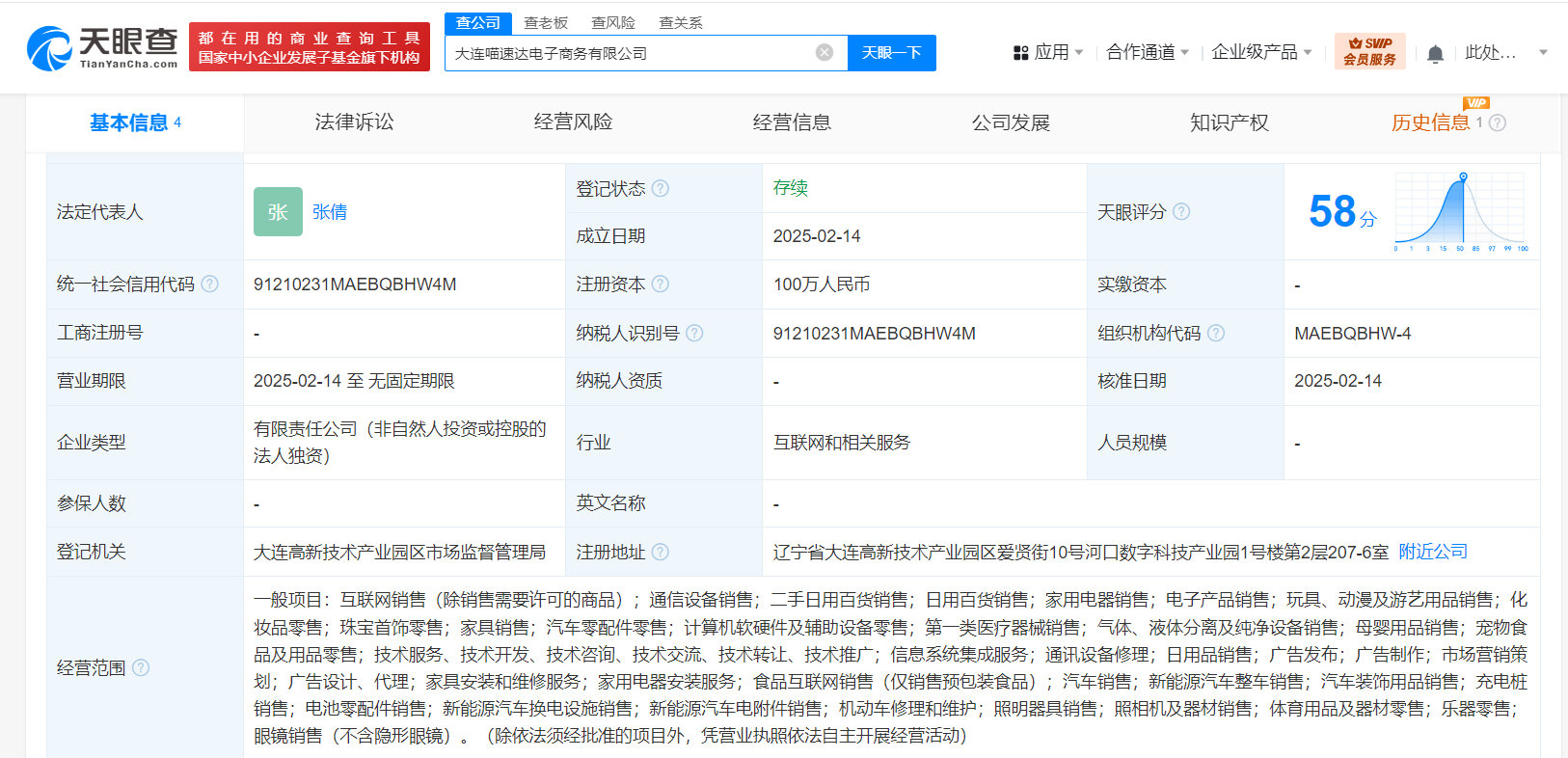Image resolution: width=1568 pixels, height=758 pixels.
Task: Click the help icon next to 登记状态
Action: [x=661, y=188]
